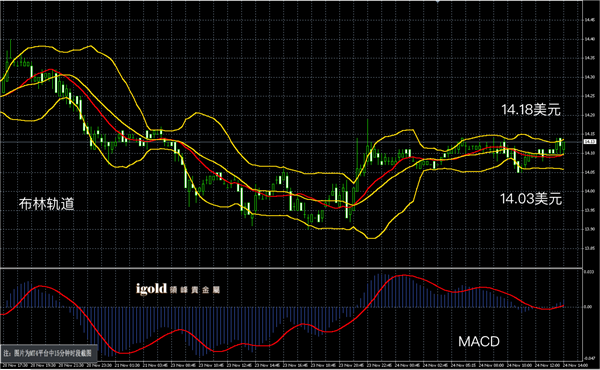Viewport: 600px width, 370px height.
Task: Click the MACD 0.00 level label
Action: [x=588, y=307]
